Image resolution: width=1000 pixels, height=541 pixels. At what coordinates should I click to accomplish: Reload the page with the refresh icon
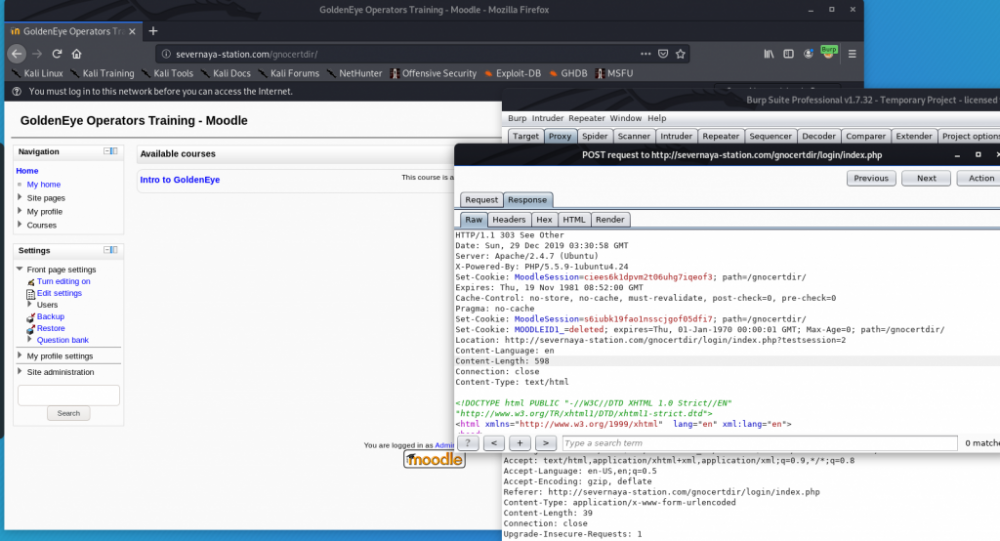coord(57,54)
